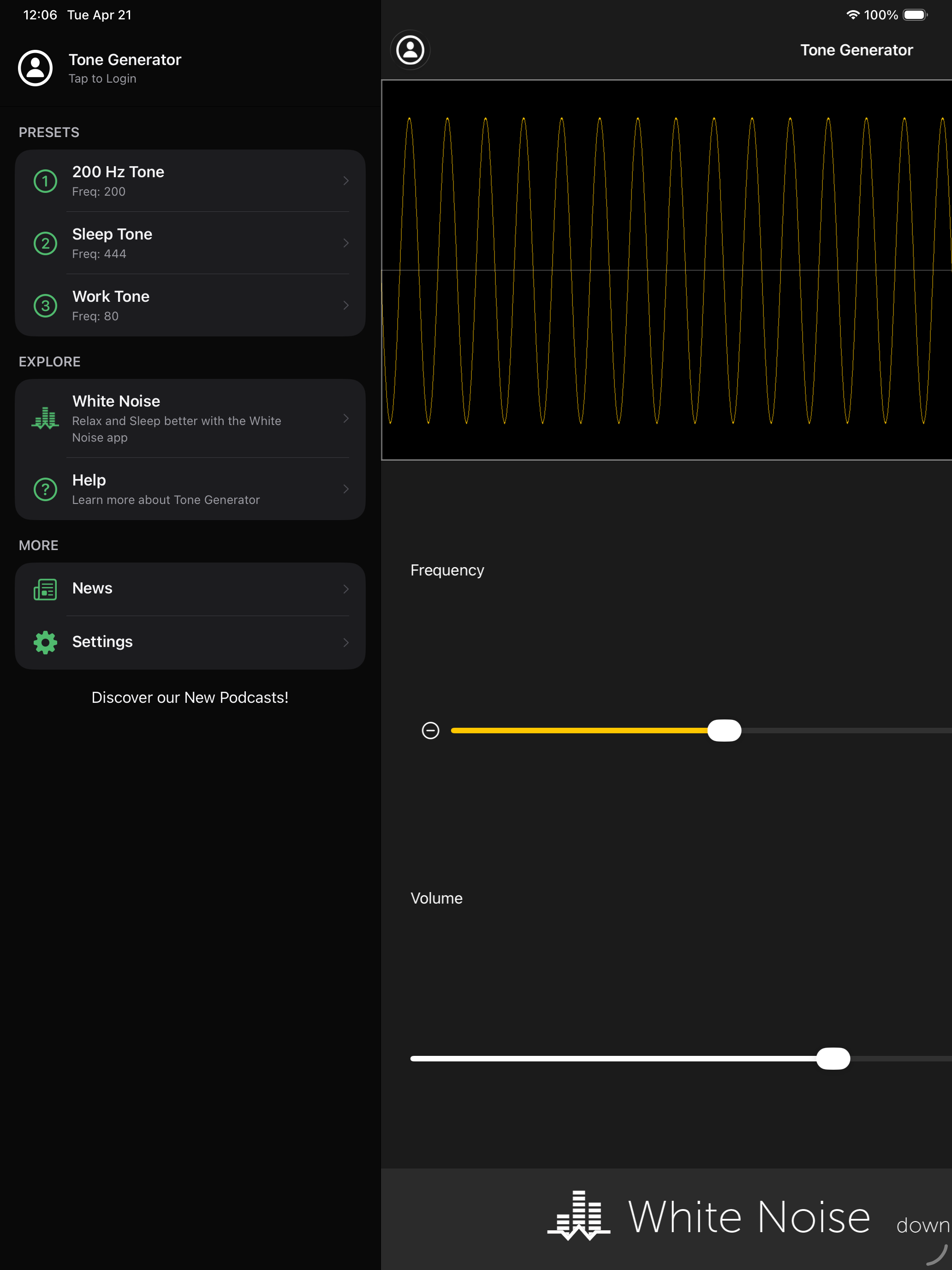Expand the Settings row chevron
952x1270 pixels.
346,642
